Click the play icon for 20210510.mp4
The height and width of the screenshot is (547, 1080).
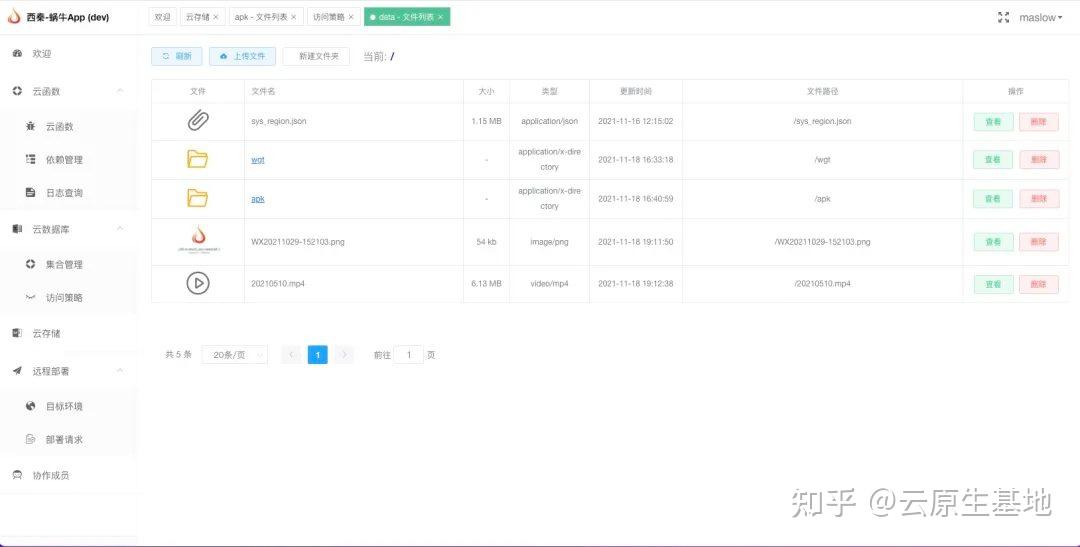click(x=198, y=283)
